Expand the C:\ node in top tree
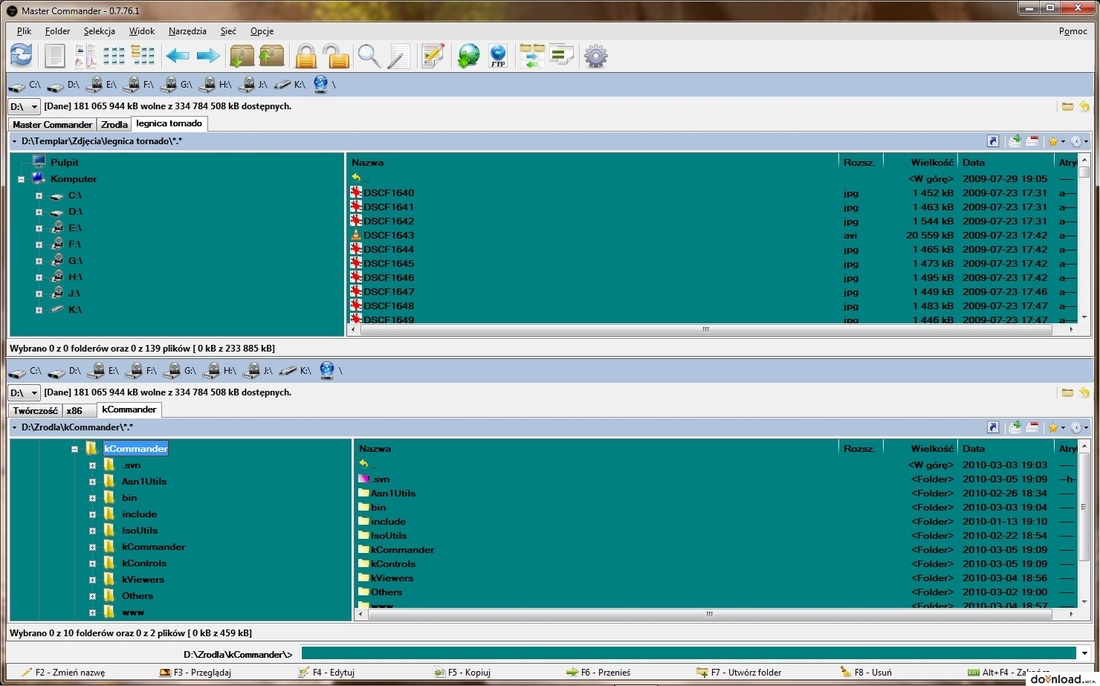The height and width of the screenshot is (686, 1100). (x=39, y=196)
